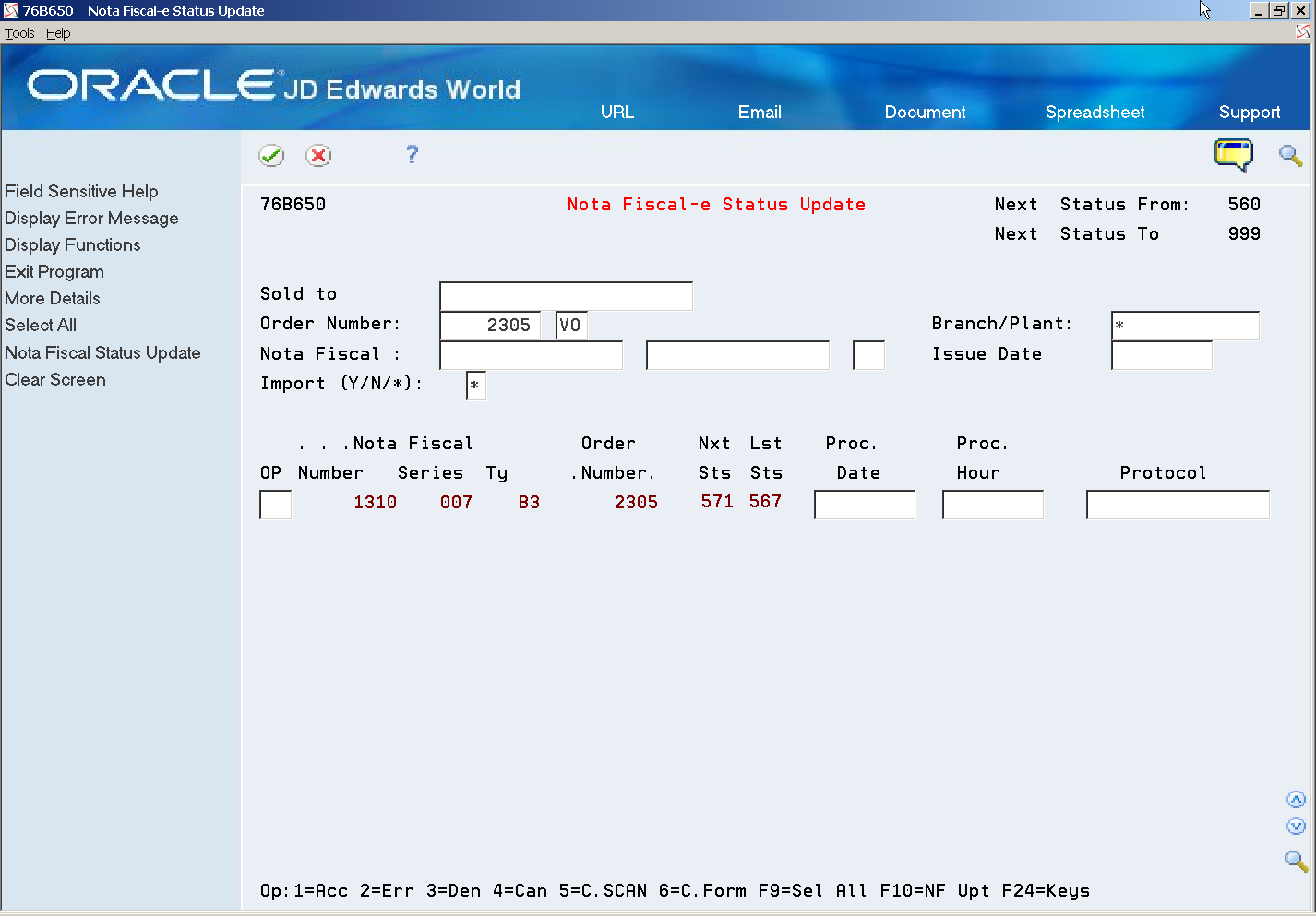Click the Proc. Date field

pos(865,505)
